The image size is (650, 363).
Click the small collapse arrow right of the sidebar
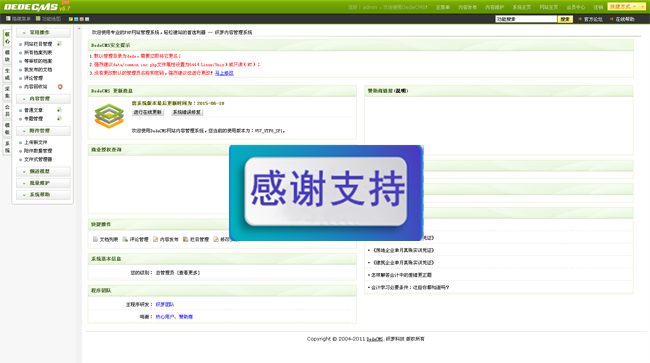pos(79,29)
